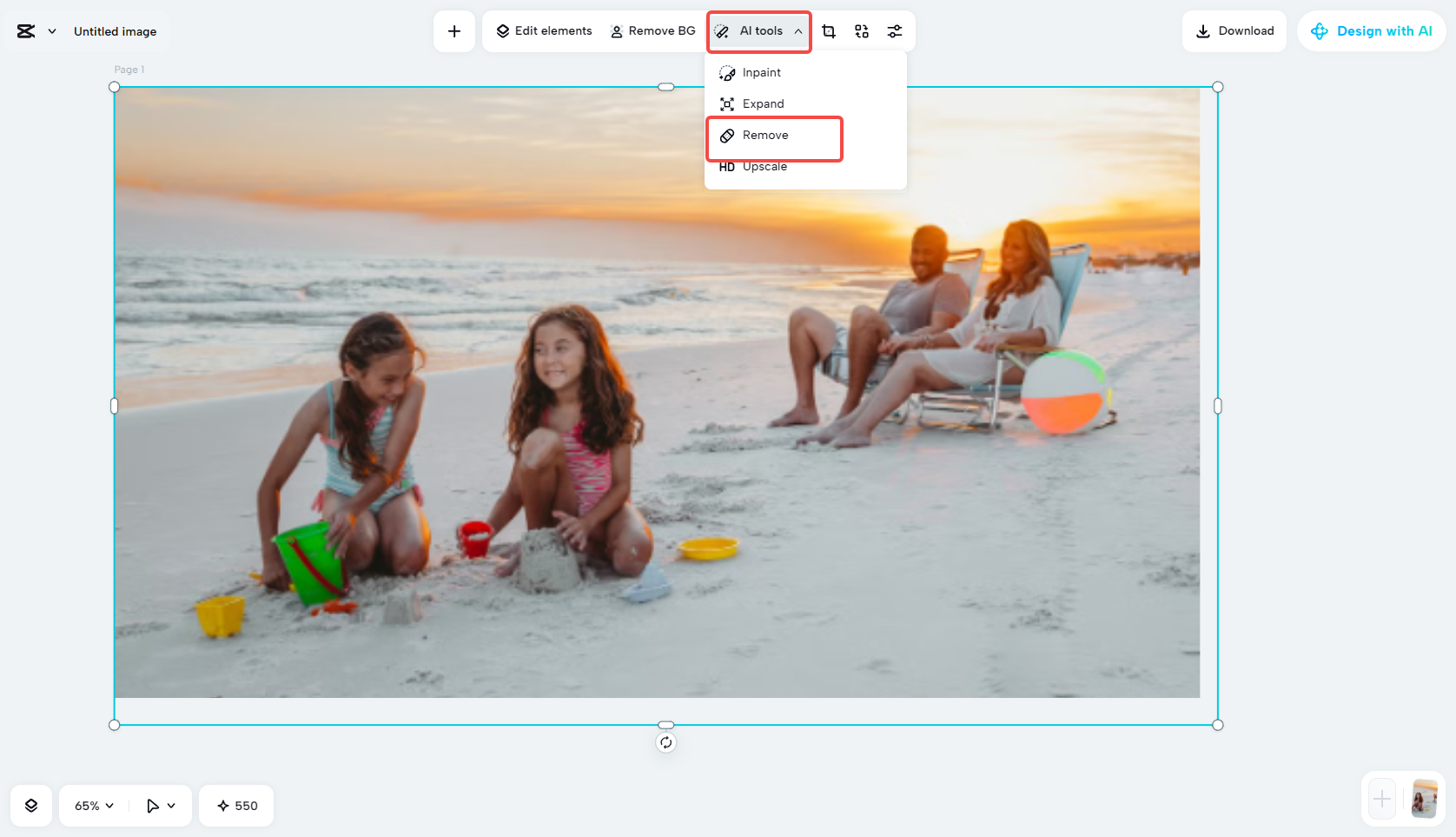1456x837 pixels.
Task: Open the 65% zoom dropdown
Action: tap(95, 806)
